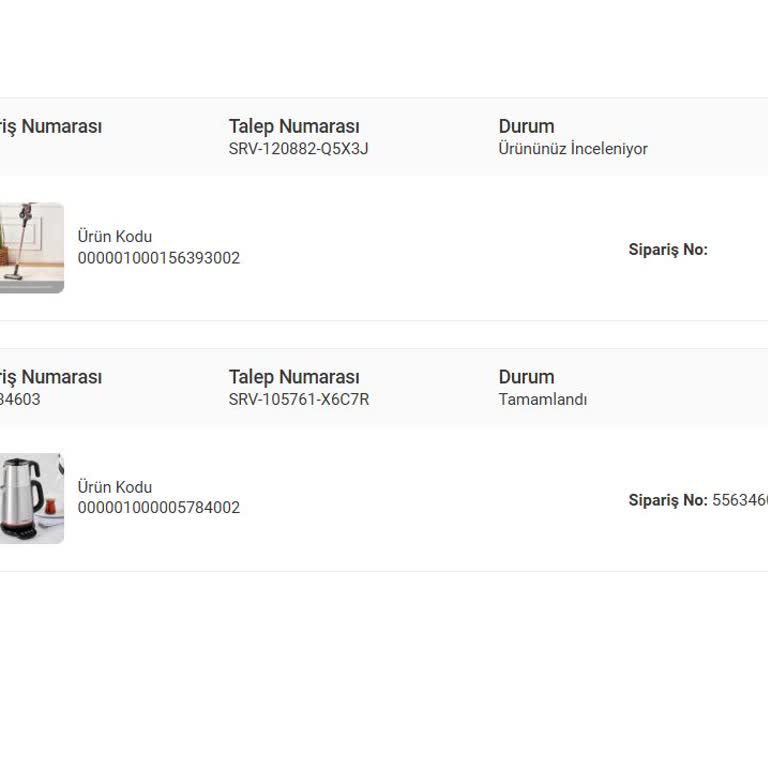
Task: Click "Durum" header above "Ürününüz İnceleniyor"
Action: 526,127
